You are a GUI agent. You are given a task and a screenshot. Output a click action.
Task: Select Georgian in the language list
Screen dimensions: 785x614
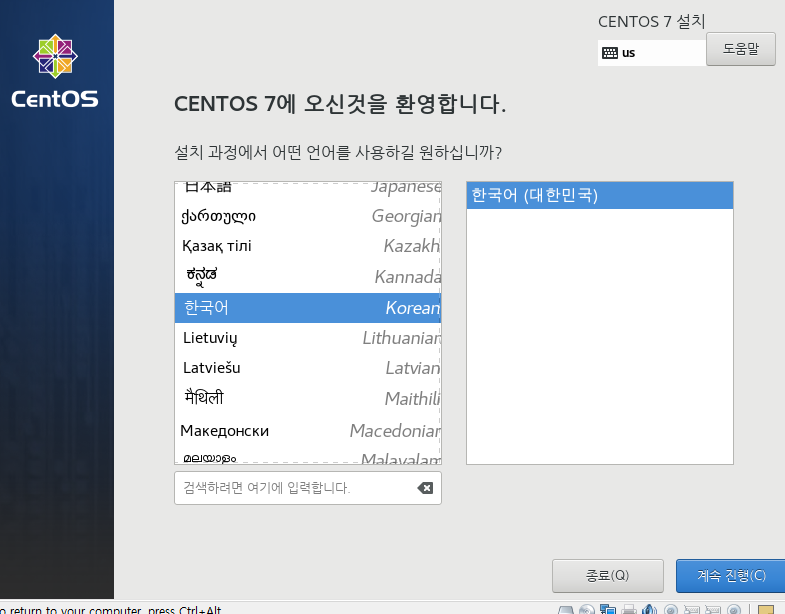point(308,216)
